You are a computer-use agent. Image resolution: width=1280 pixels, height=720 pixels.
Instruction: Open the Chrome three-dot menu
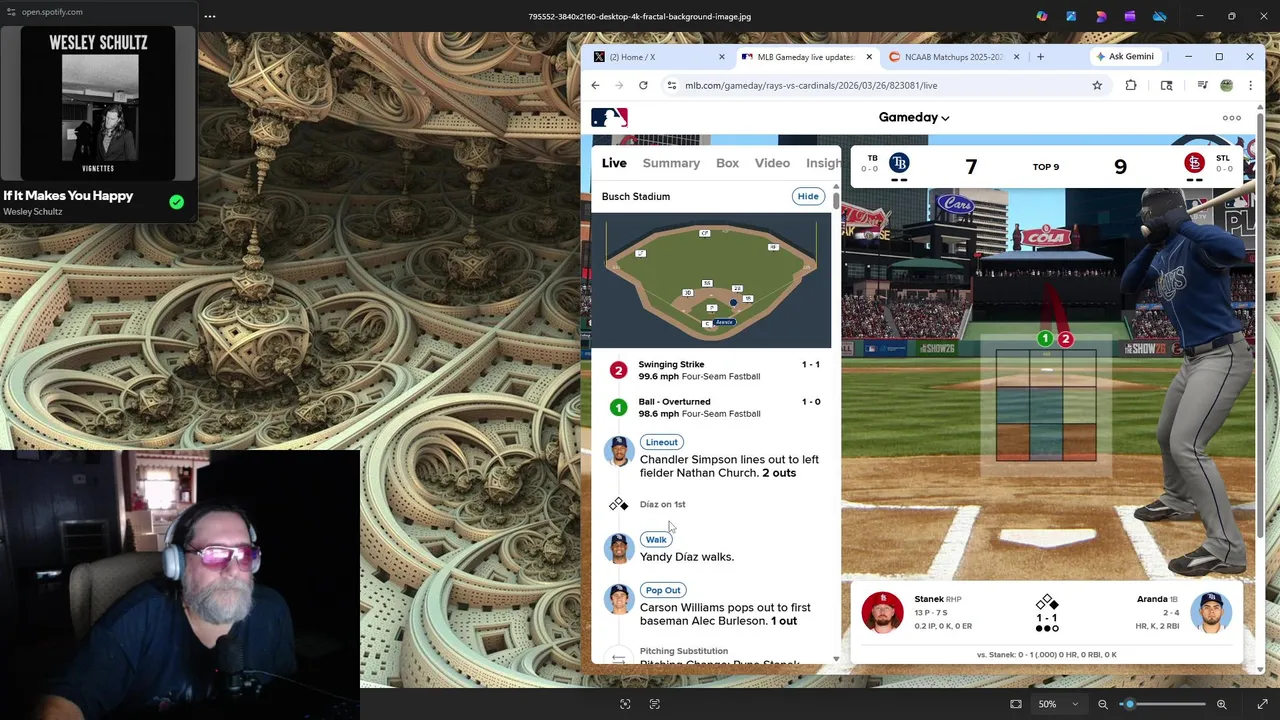(x=1250, y=85)
